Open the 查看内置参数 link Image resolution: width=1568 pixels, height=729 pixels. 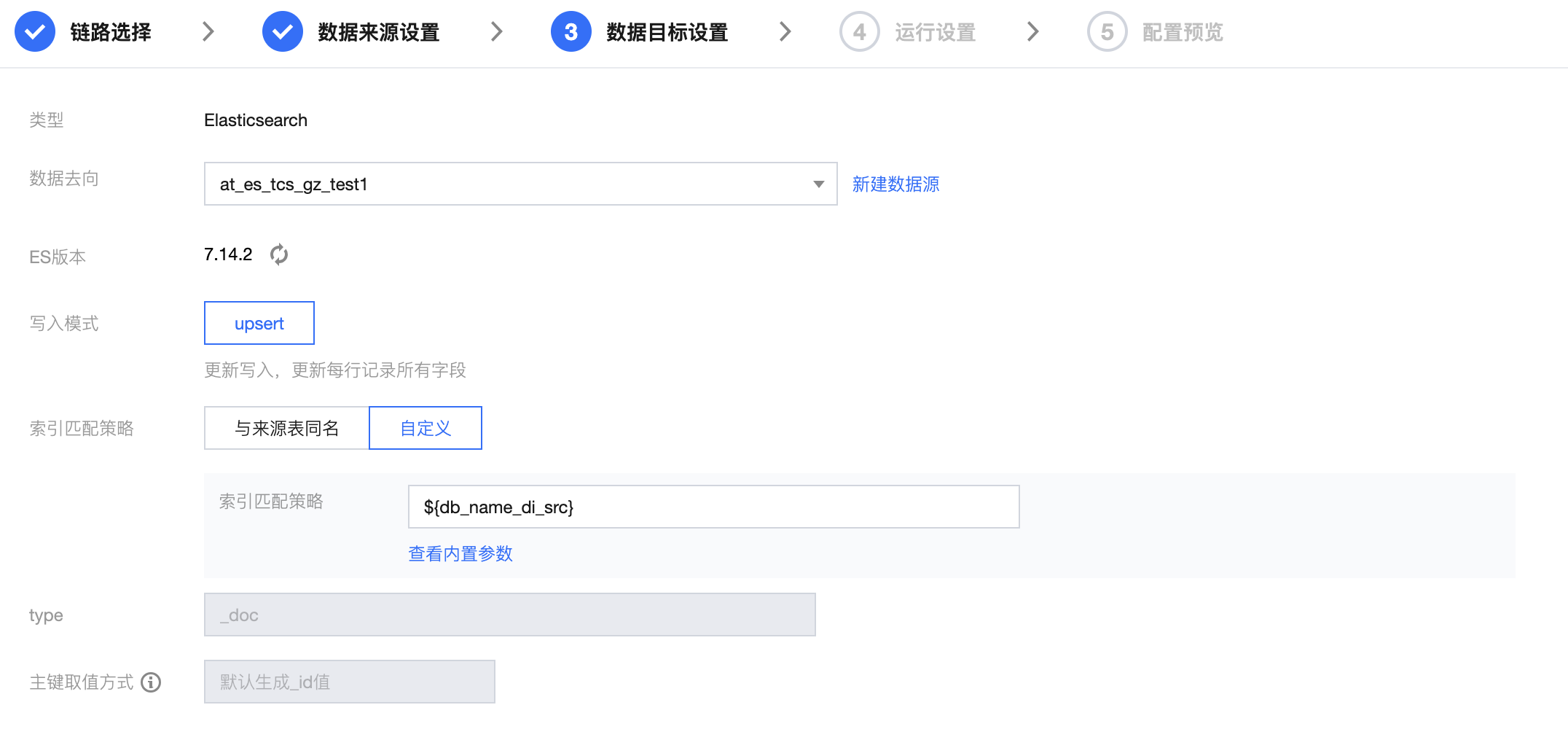(460, 554)
